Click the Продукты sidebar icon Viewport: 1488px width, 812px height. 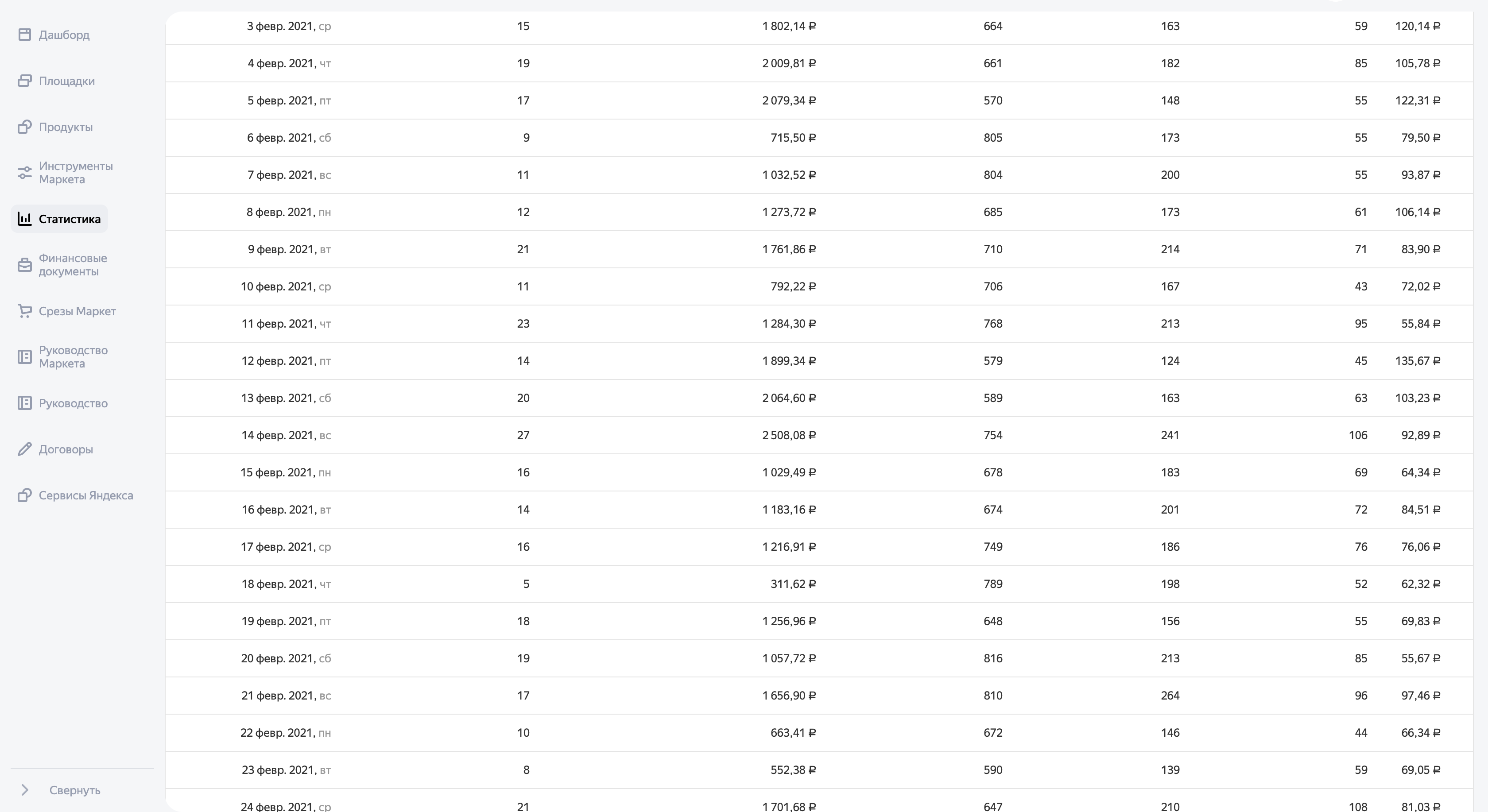click(24, 127)
